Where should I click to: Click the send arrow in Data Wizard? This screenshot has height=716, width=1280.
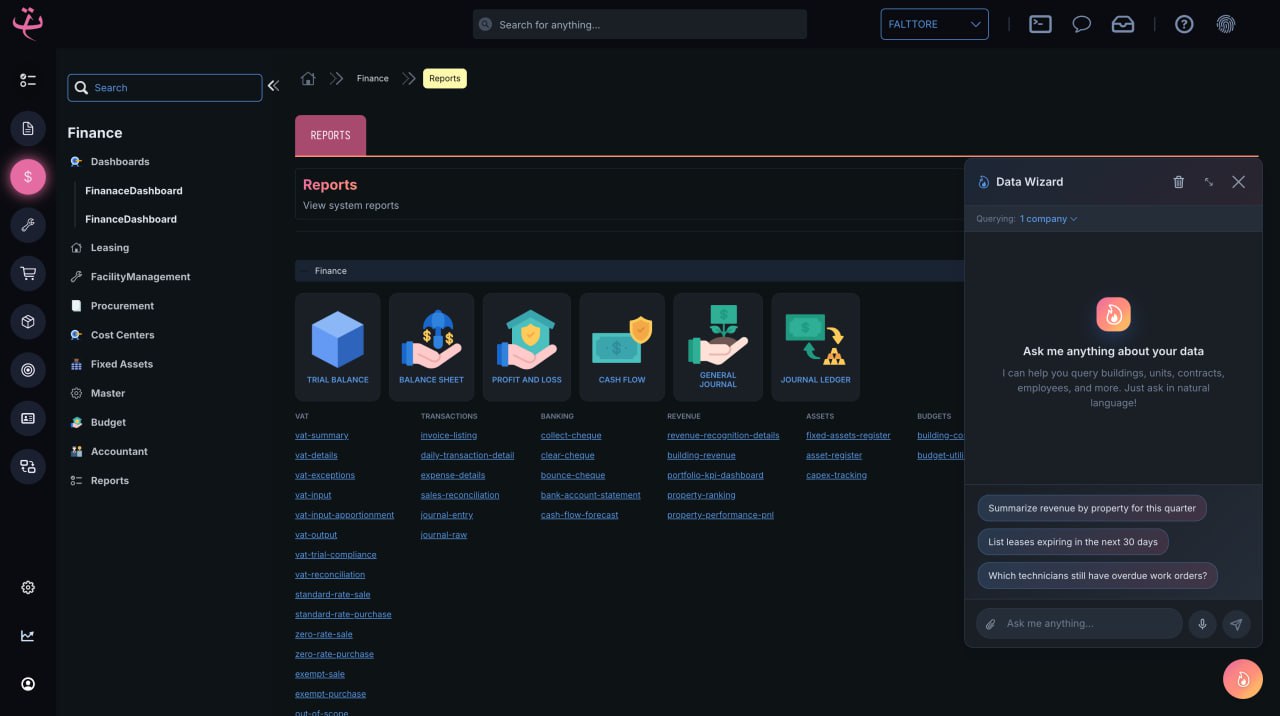coord(1236,624)
